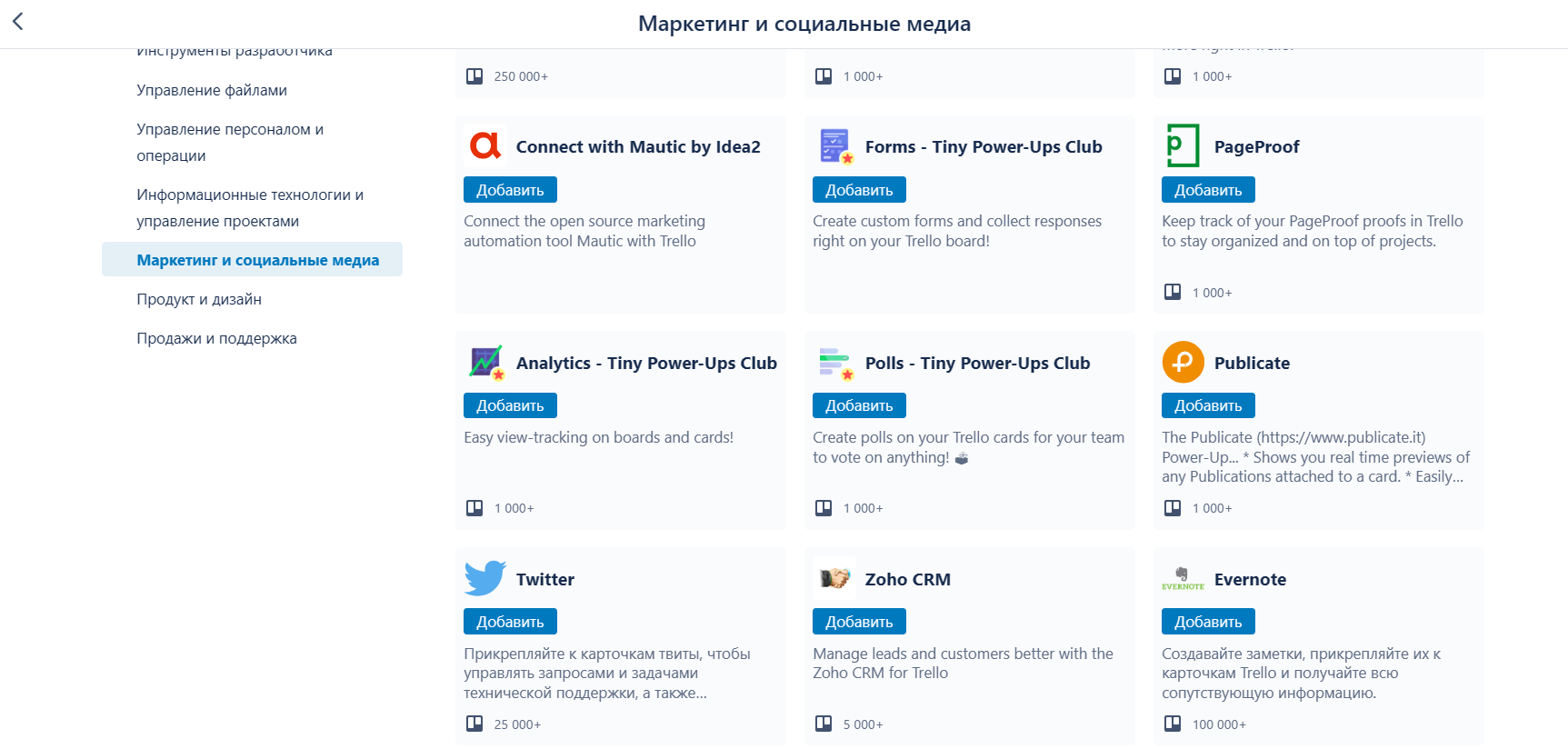Open the Управление файлами category
The image size is (1568, 749).
(x=212, y=90)
